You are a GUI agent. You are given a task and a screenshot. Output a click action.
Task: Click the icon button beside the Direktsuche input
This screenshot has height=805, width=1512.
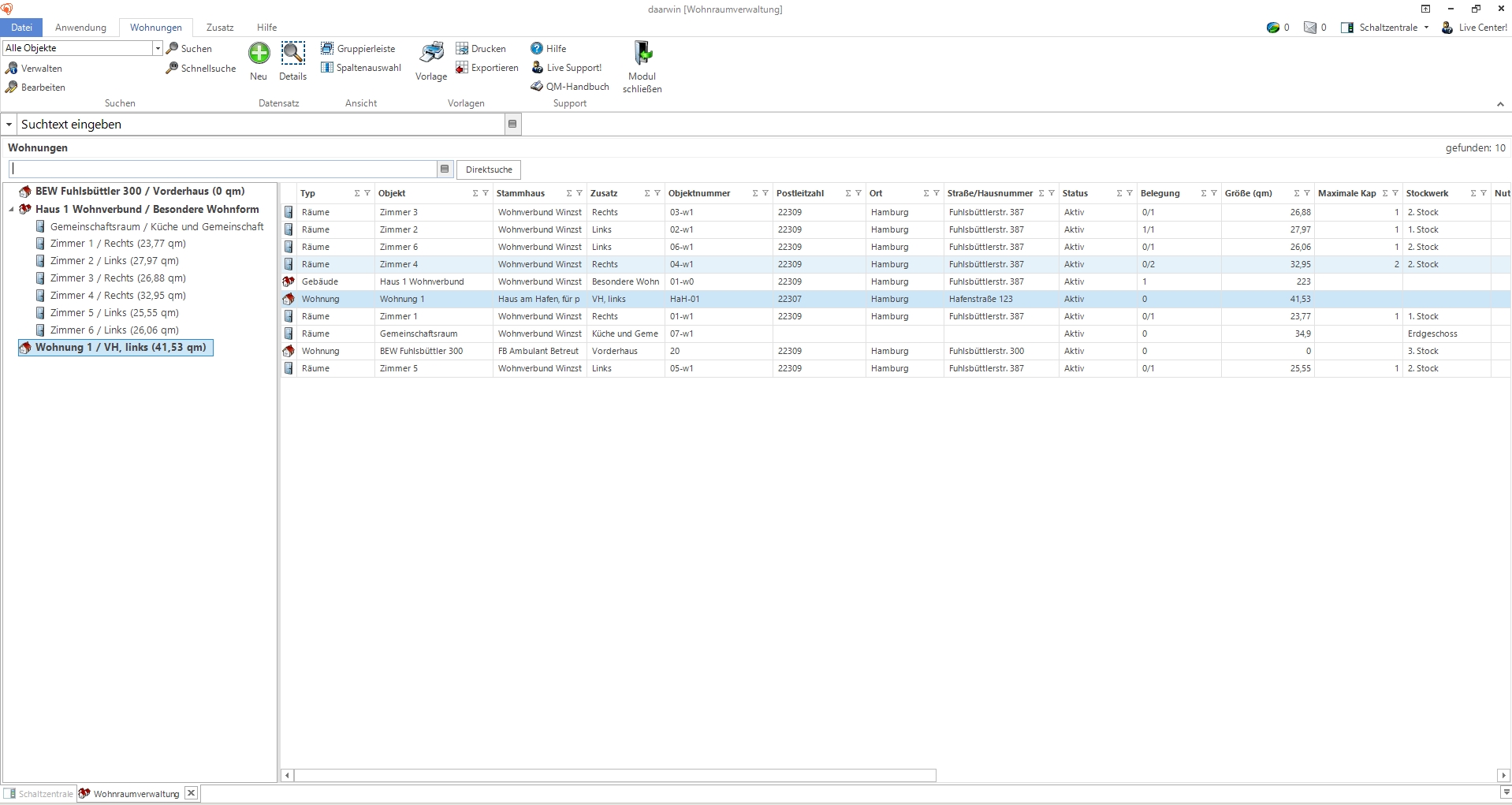(445, 169)
